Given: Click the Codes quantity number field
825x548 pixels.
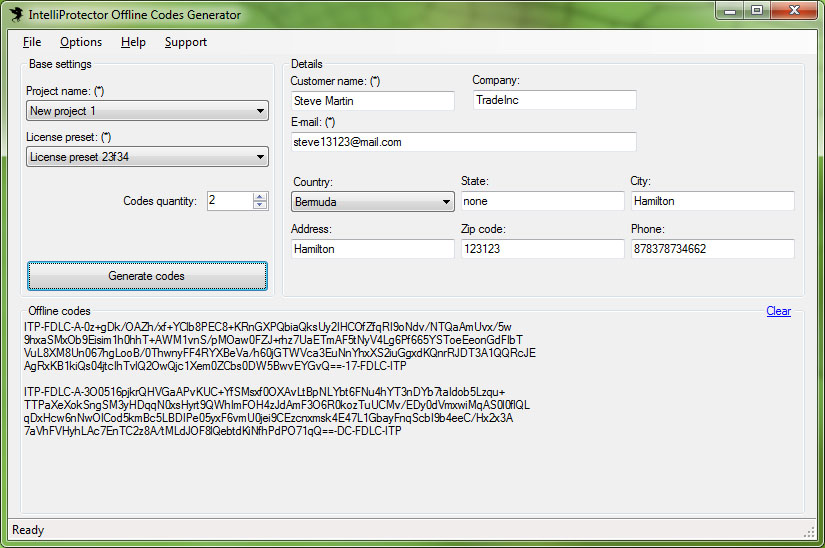Looking at the screenshot, I should (x=230, y=200).
